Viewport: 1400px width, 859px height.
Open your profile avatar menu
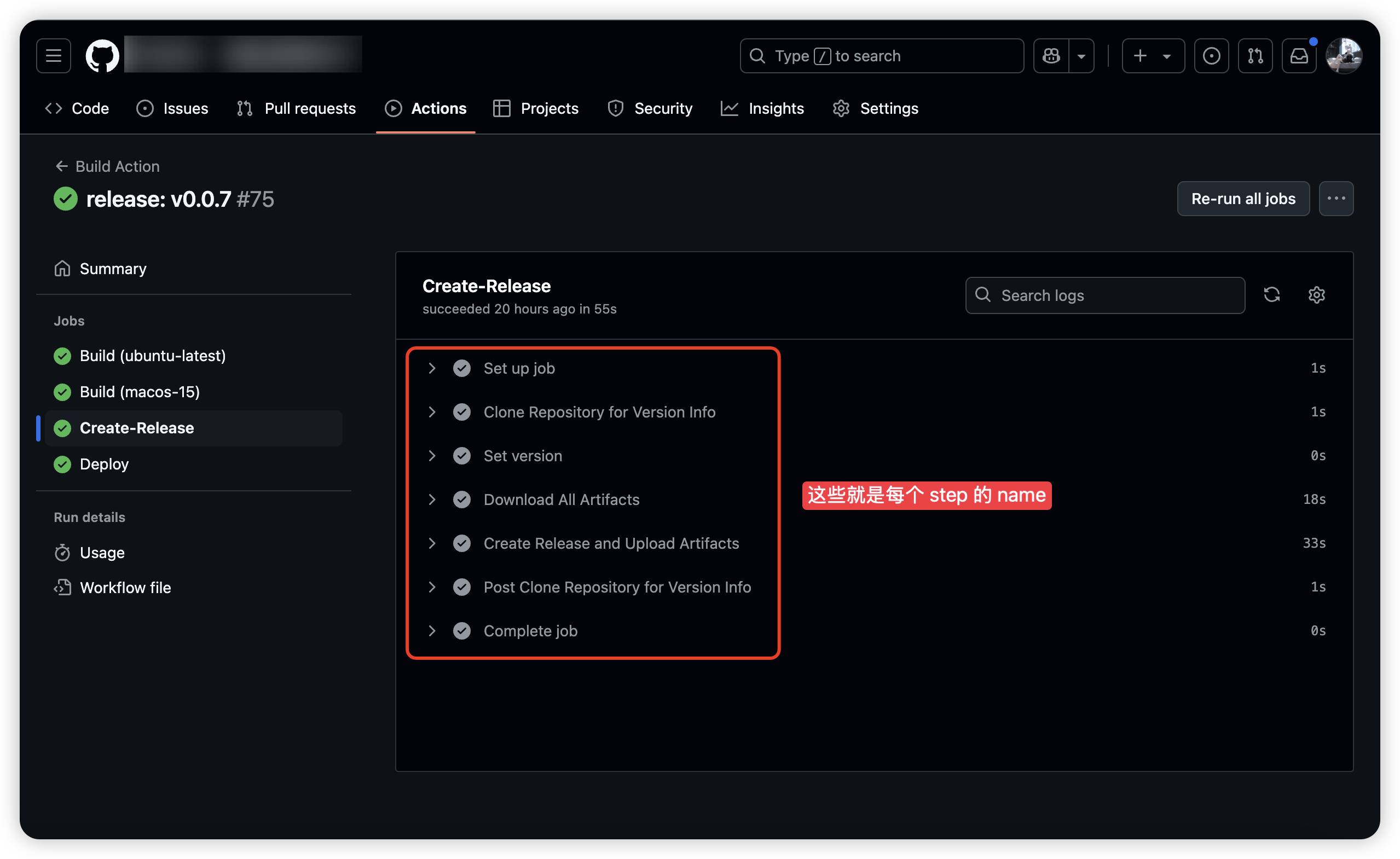coord(1345,55)
